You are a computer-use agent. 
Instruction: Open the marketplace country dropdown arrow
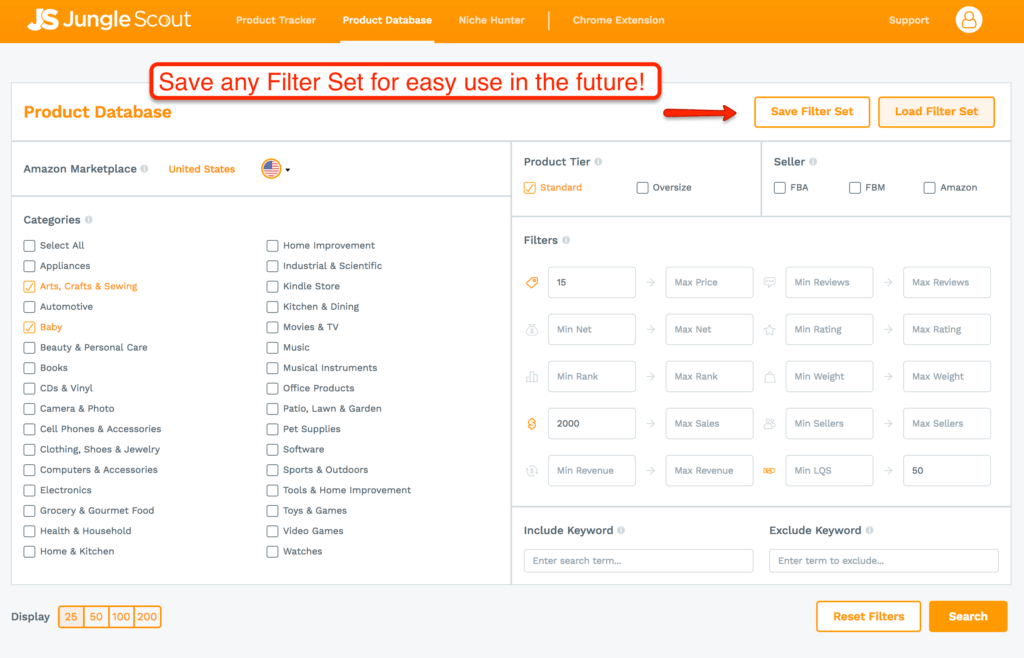[287, 170]
